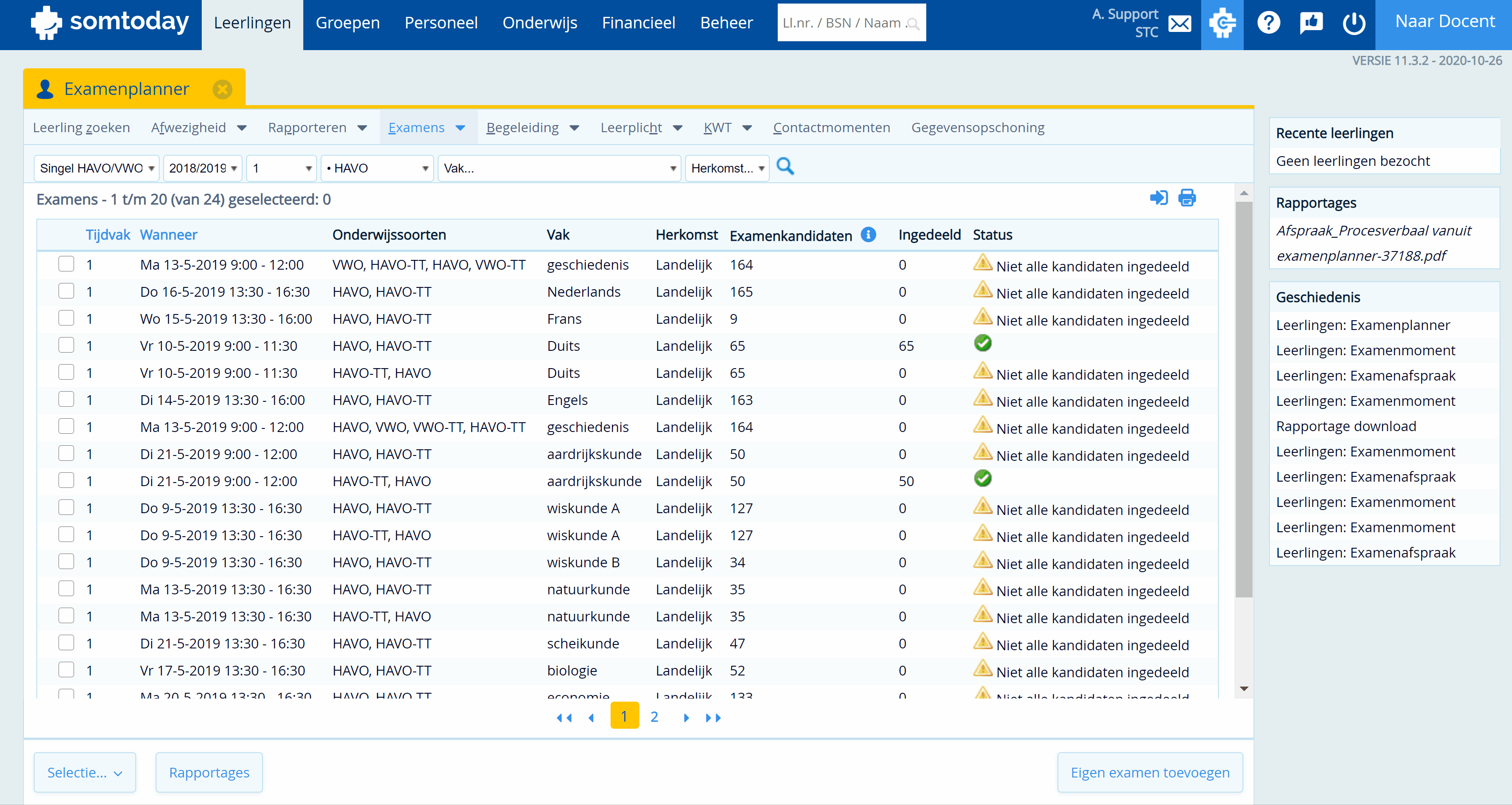Image resolution: width=1512 pixels, height=805 pixels.
Task: Open the Selectie... dropdown button
Action: click(x=85, y=773)
